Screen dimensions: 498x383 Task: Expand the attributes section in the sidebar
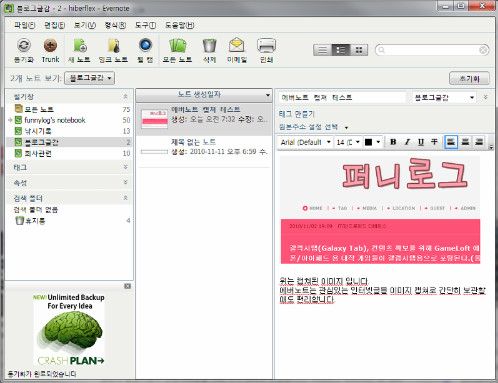125,182
